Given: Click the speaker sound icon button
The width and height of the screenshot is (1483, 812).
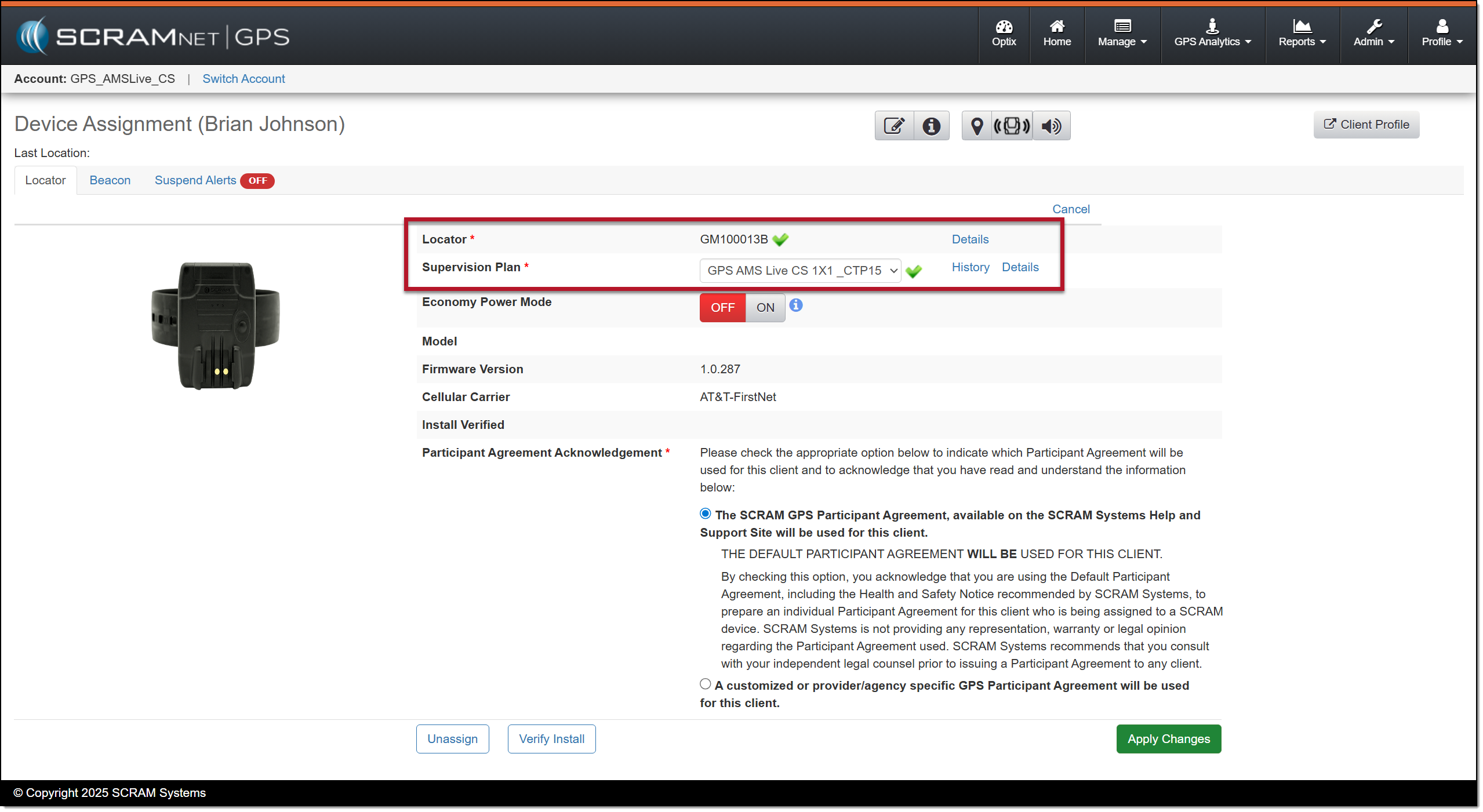Looking at the screenshot, I should tap(1051, 126).
